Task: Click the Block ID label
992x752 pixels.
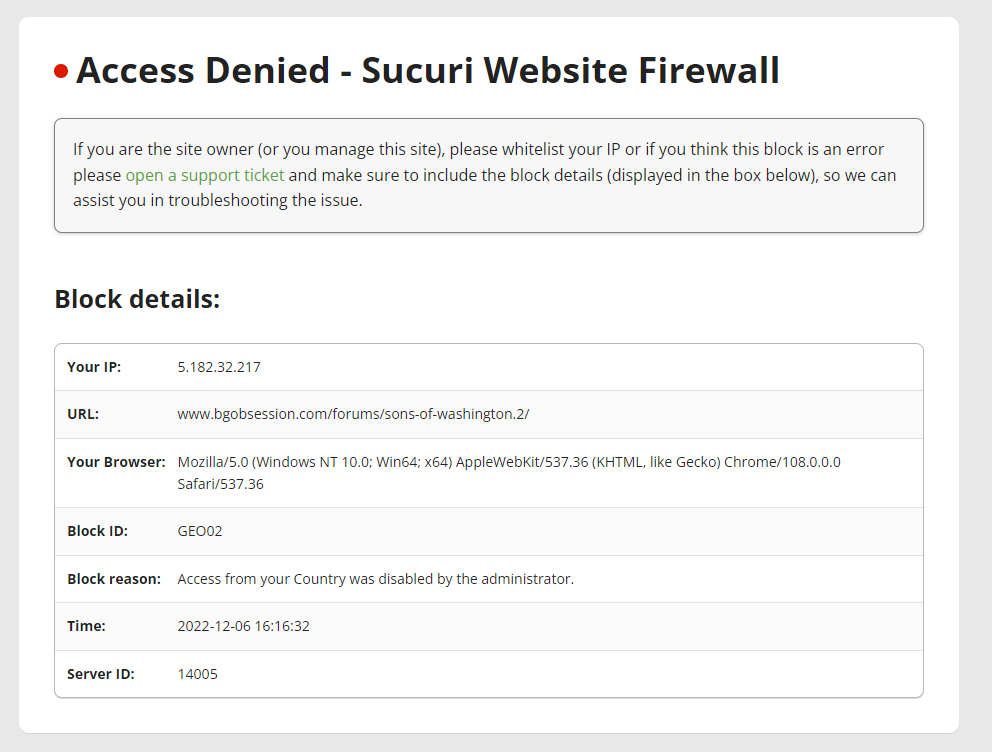Action: 97,531
